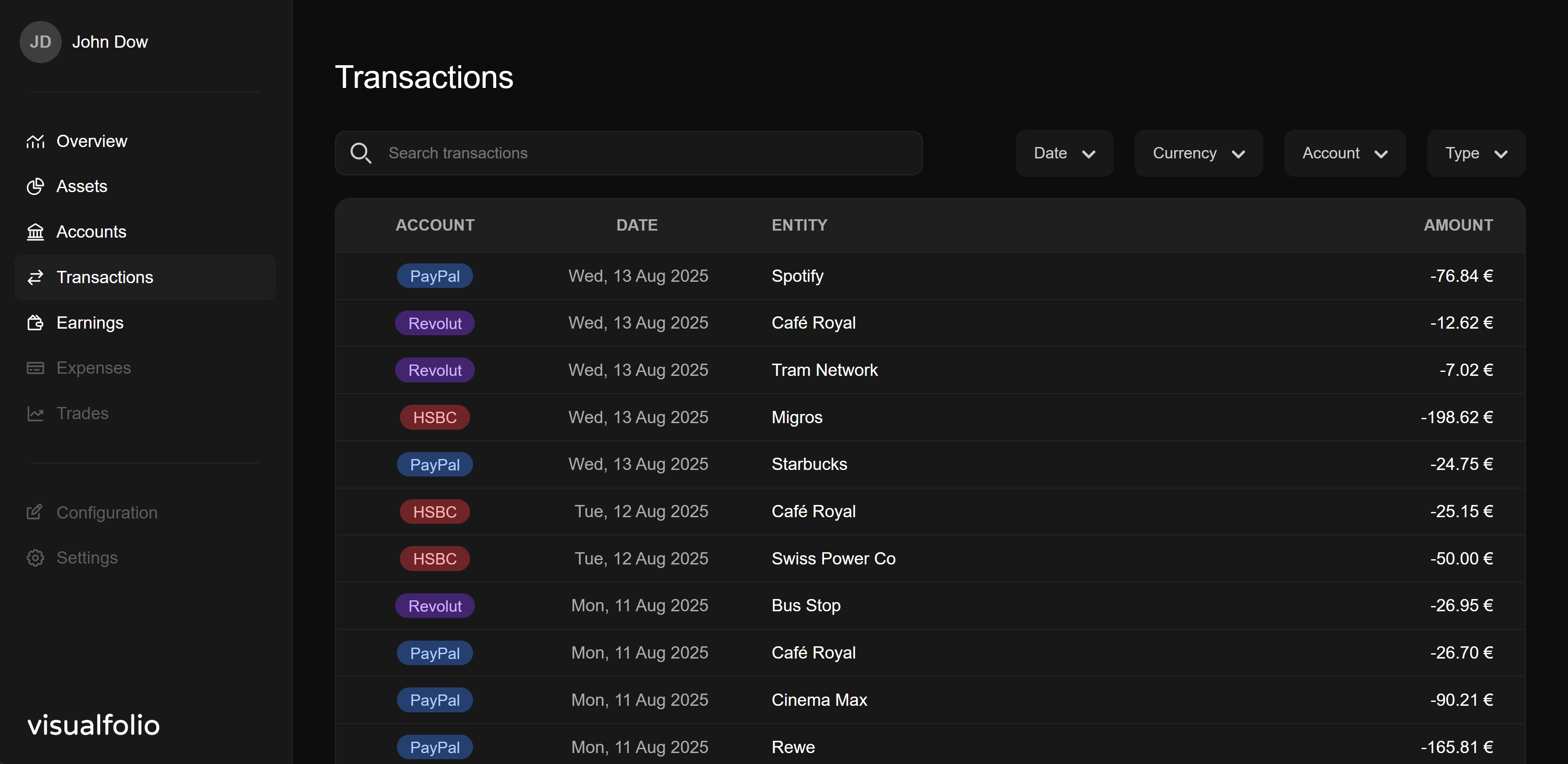Image resolution: width=1568 pixels, height=764 pixels.
Task: Expand the Currency filter
Action: pyautogui.click(x=1198, y=153)
